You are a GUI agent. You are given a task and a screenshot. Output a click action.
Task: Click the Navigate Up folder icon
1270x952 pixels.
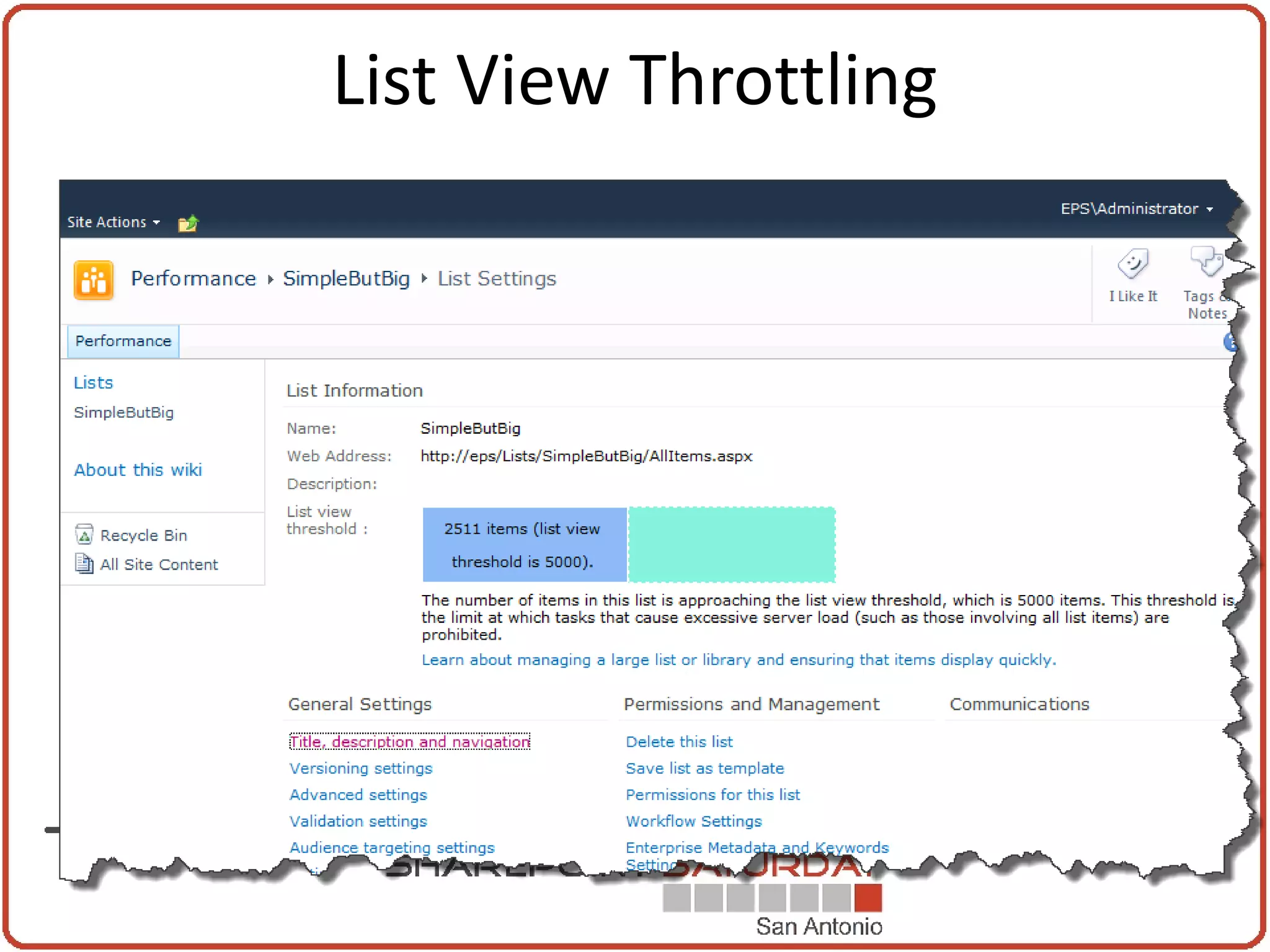pos(188,223)
